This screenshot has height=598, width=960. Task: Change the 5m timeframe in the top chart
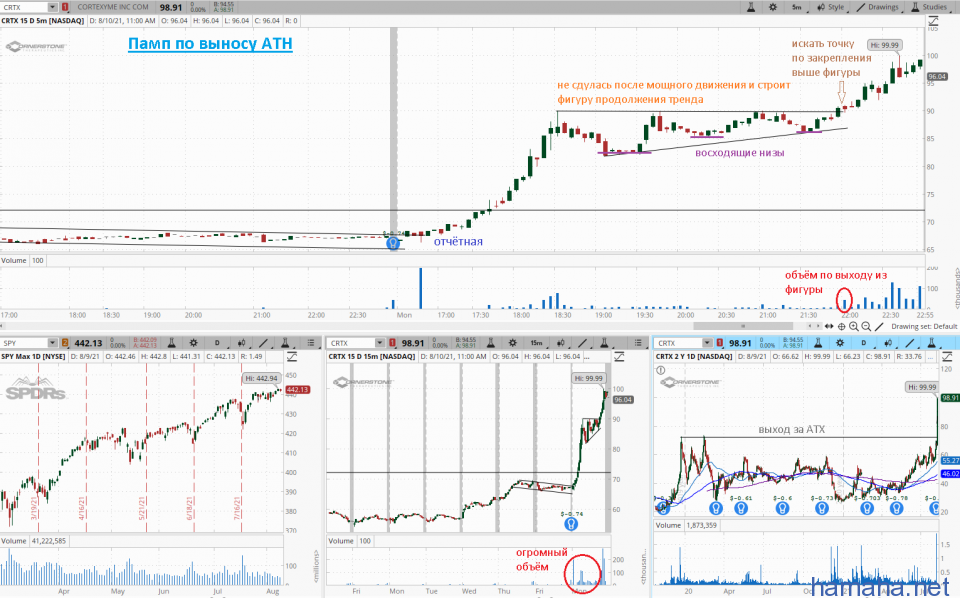[x=796, y=7]
